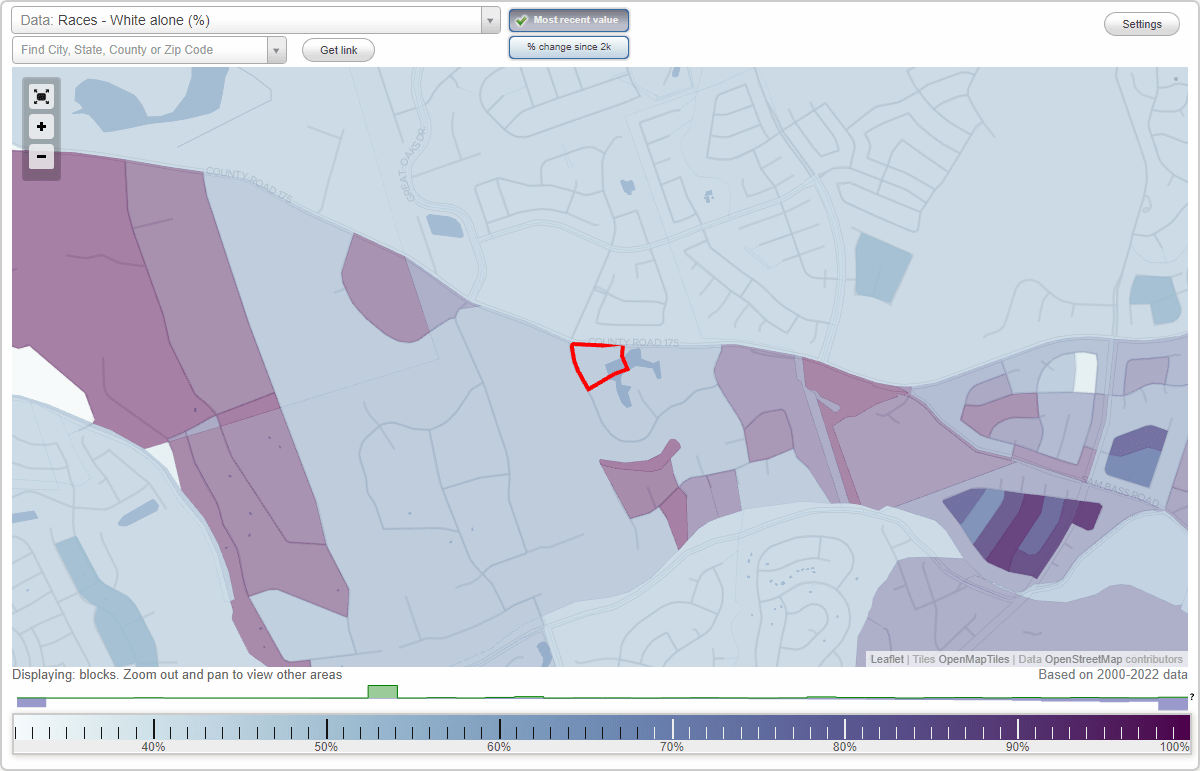
Task: Open the Leaflet attribution link
Action: [887, 659]
